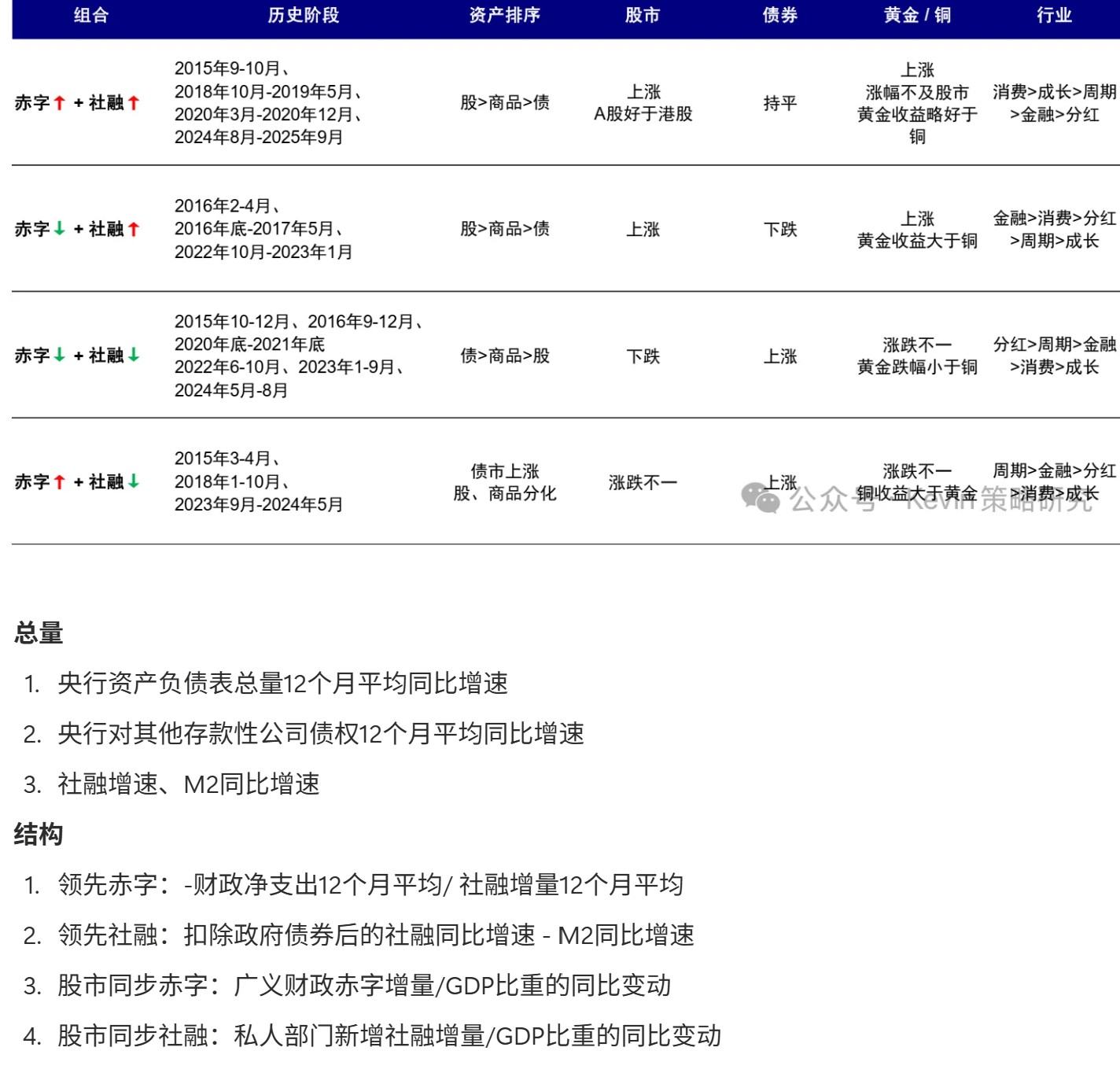Click the 资产排序 column header
Image resolution: width=1120 pixels, height=1073 pixels.
coord(504,16)
